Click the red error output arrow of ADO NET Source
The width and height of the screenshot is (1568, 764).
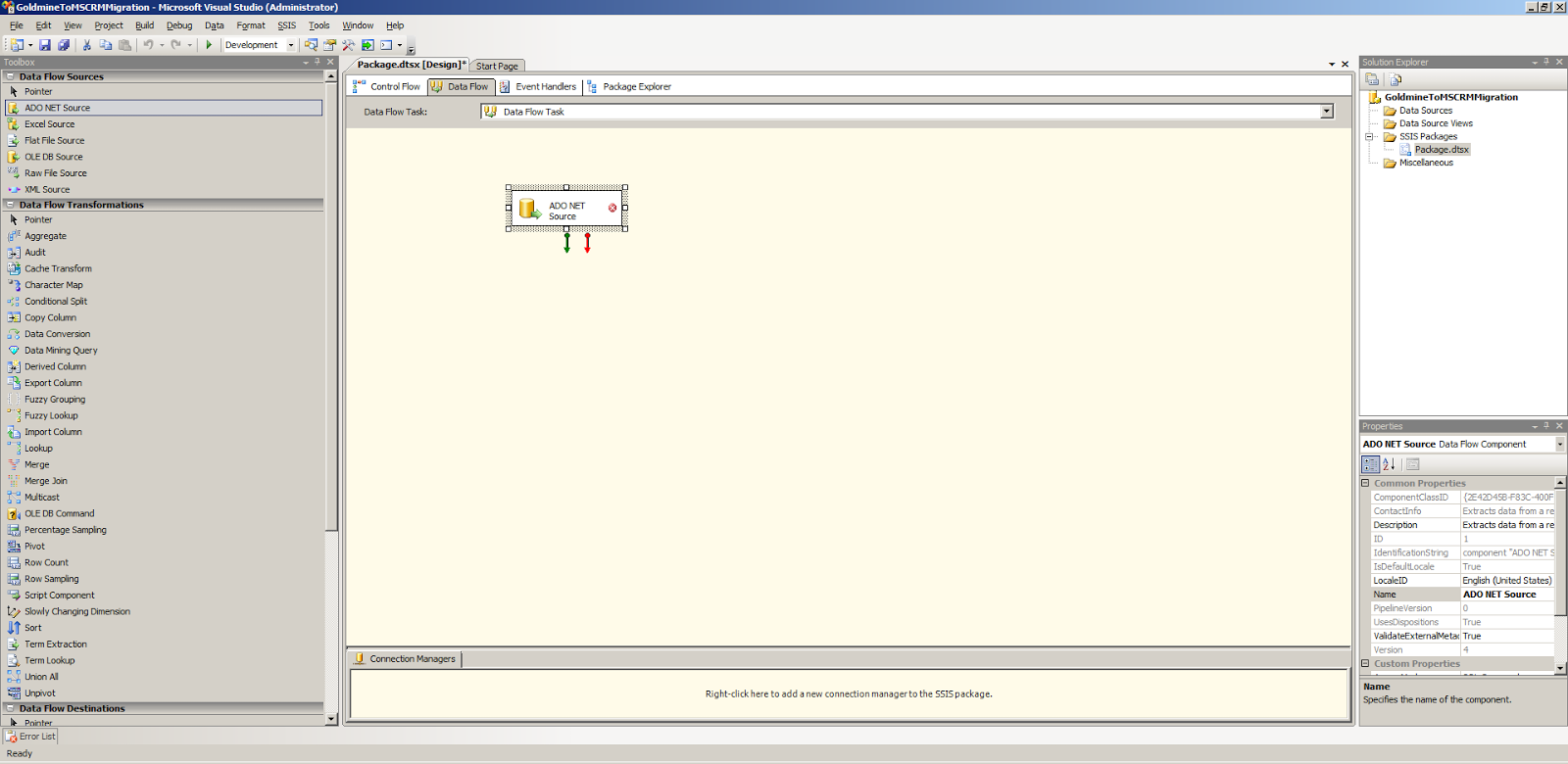pos(587,243)
